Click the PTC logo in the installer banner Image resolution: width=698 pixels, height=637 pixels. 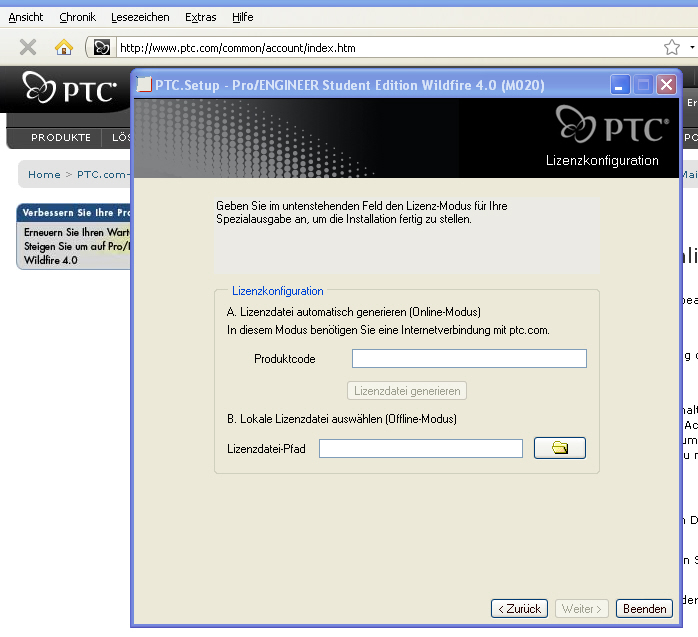tap(612, 124)
